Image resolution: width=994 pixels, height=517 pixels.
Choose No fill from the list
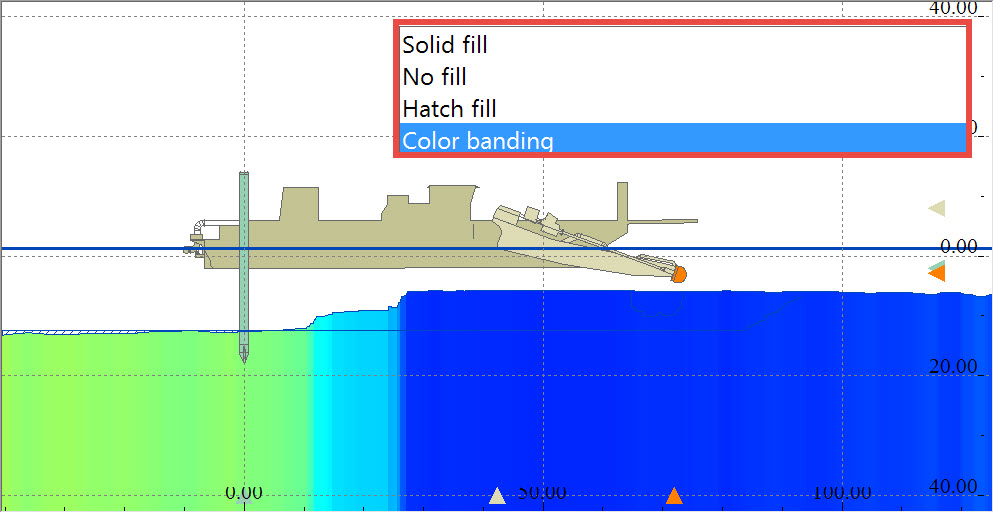[683, 77]
